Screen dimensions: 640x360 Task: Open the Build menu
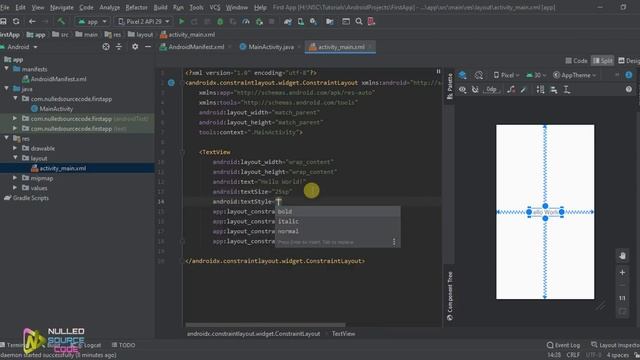[160, 7]
